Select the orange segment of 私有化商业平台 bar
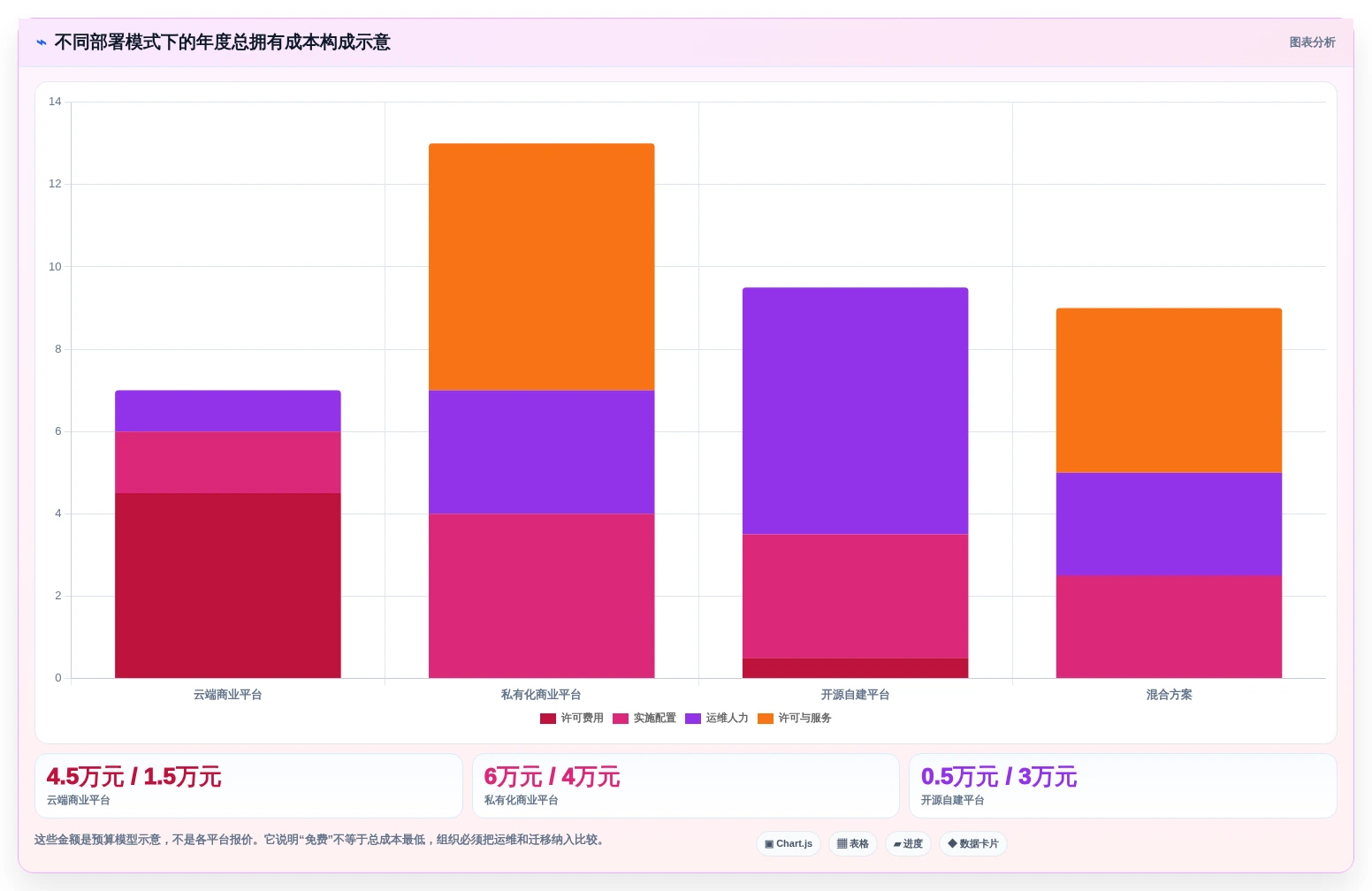This screenshot has width=1372, height=891. [542, 267]
